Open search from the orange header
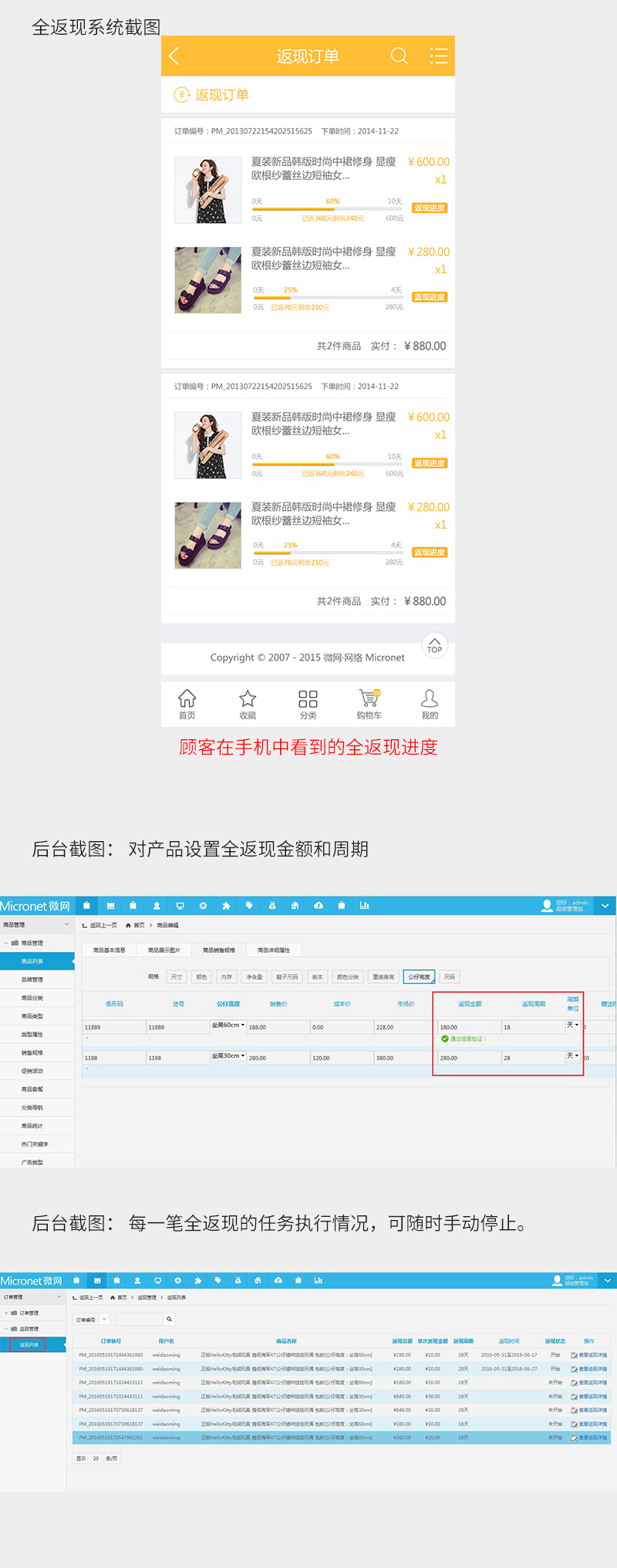 pyautogui.click(x=399, y=56)
